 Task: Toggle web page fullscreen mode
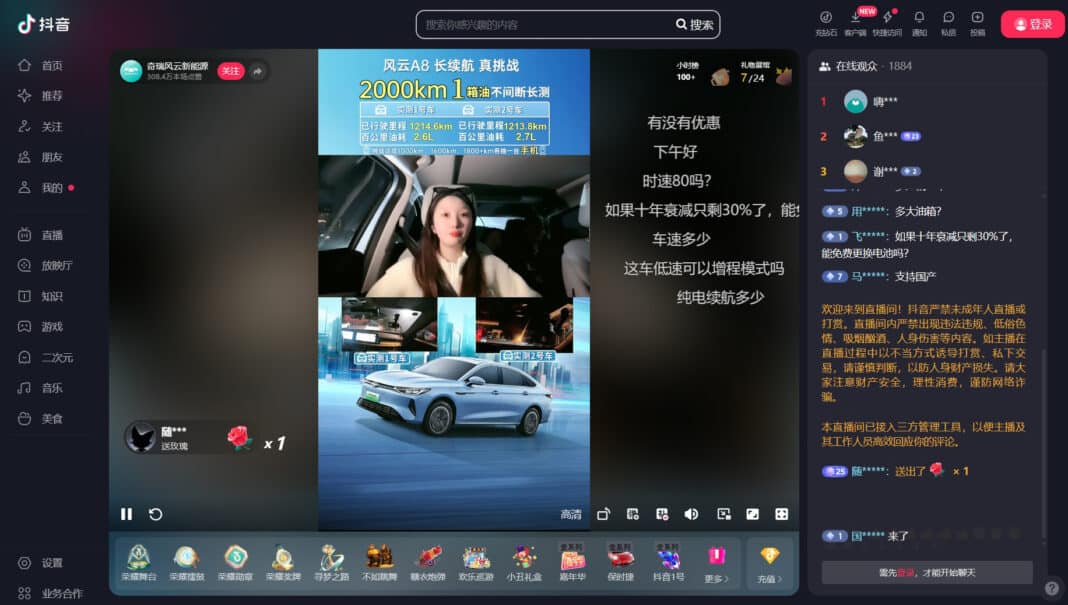(753, 514)
